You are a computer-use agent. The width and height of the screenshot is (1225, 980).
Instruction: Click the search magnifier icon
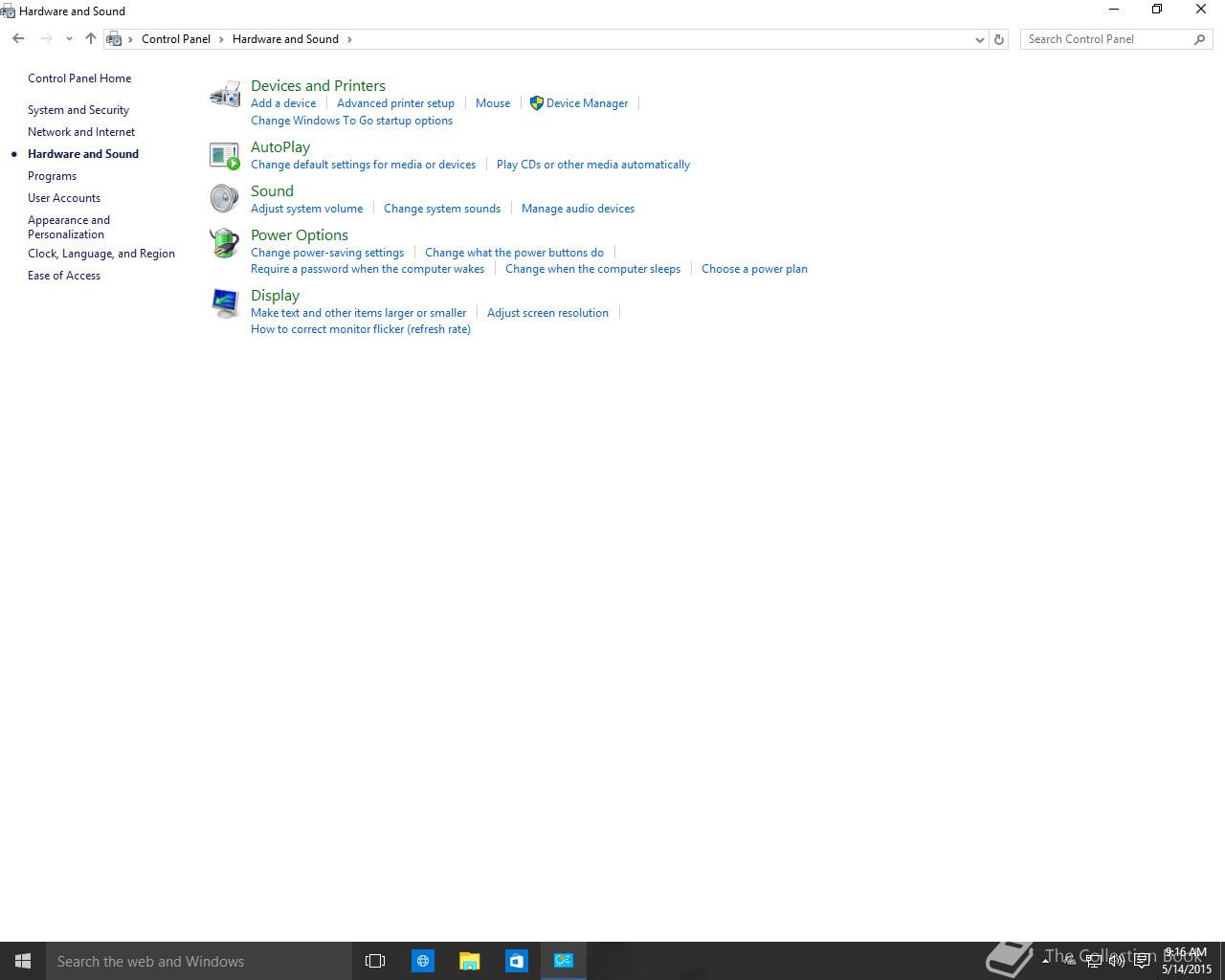tap(1199, 39)
